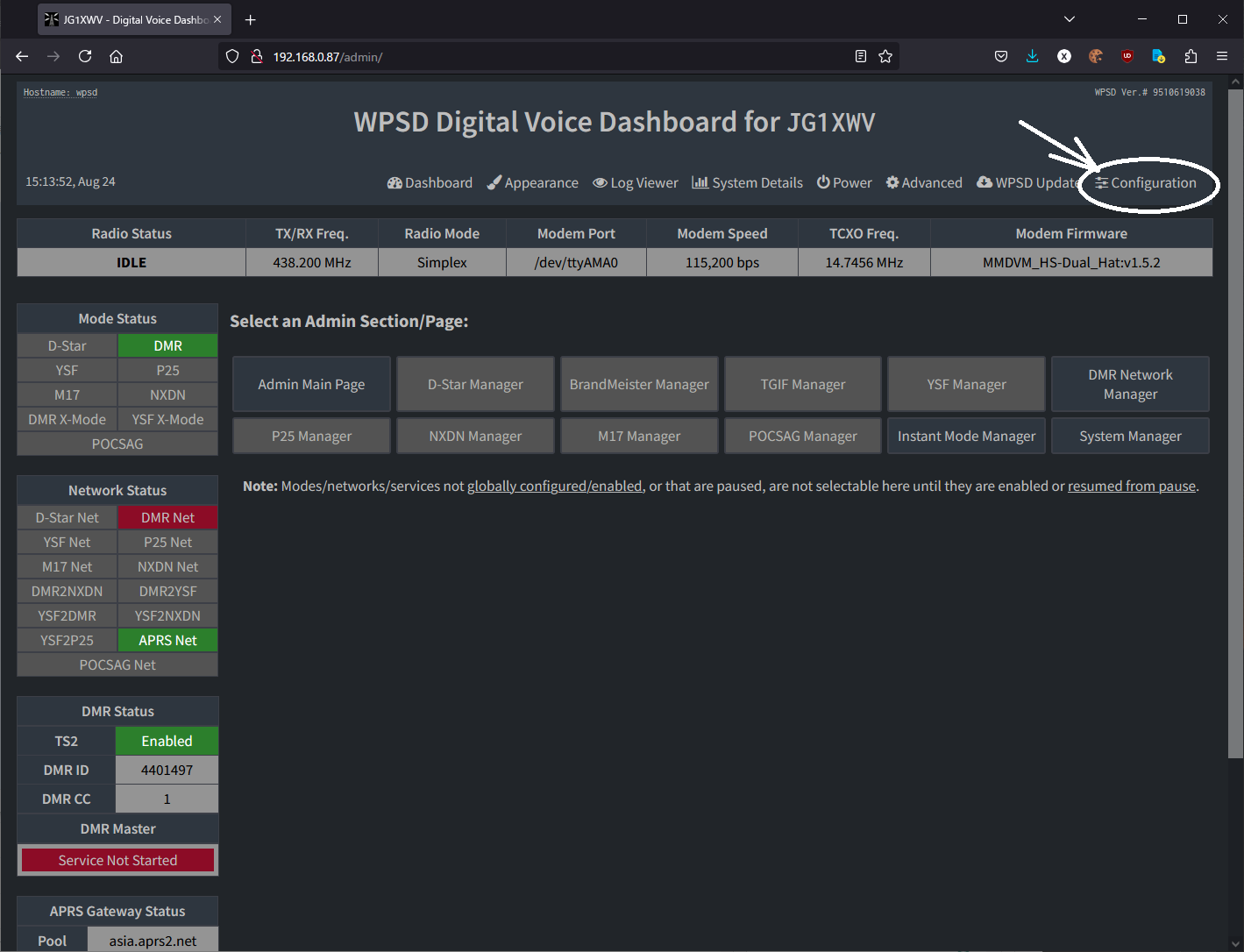Click the POCSAG Net status cell

click(117, 664)
